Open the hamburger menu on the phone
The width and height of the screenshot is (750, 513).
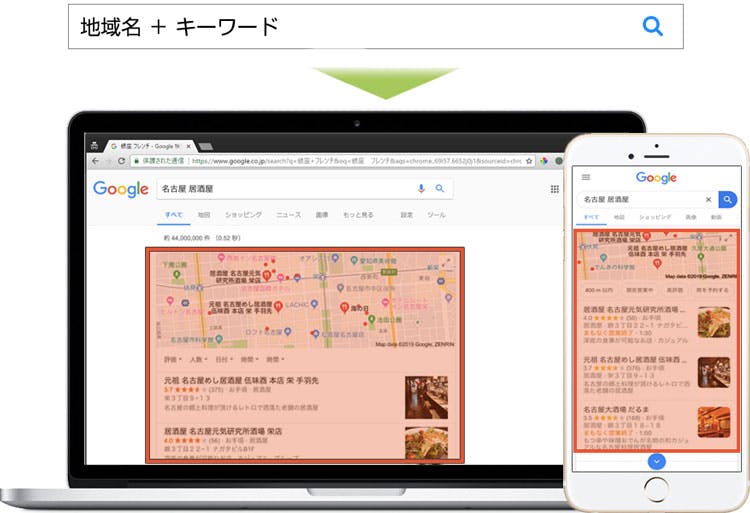[586, 177]
